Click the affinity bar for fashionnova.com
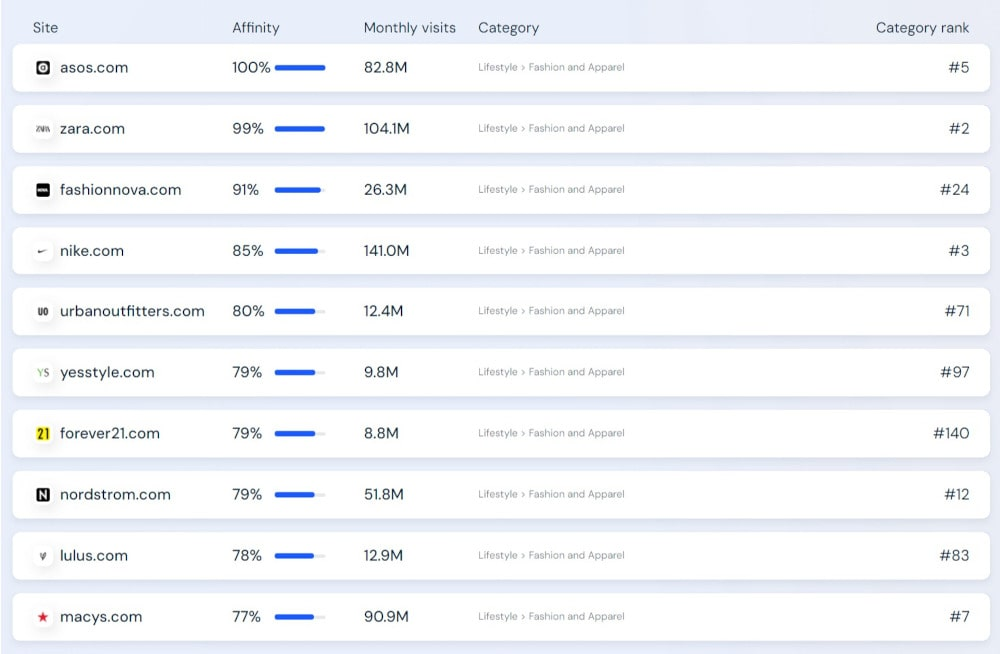The image size is (1000, 654). coord(300,190)
